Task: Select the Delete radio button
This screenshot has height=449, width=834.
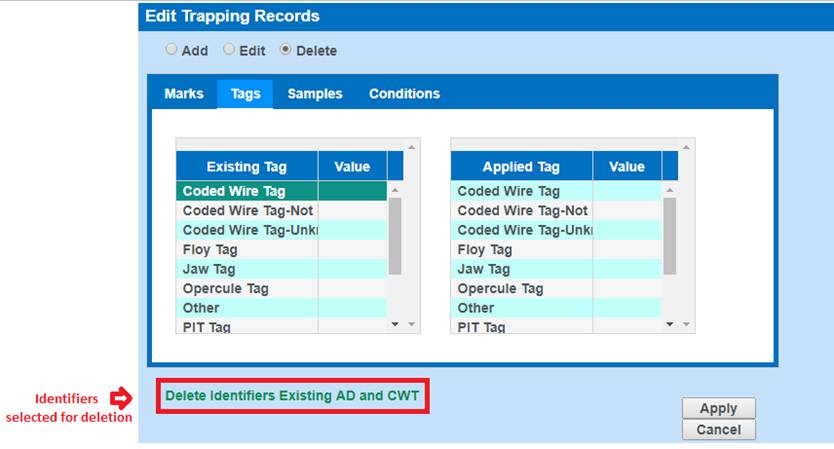Action: coord(286,49)
